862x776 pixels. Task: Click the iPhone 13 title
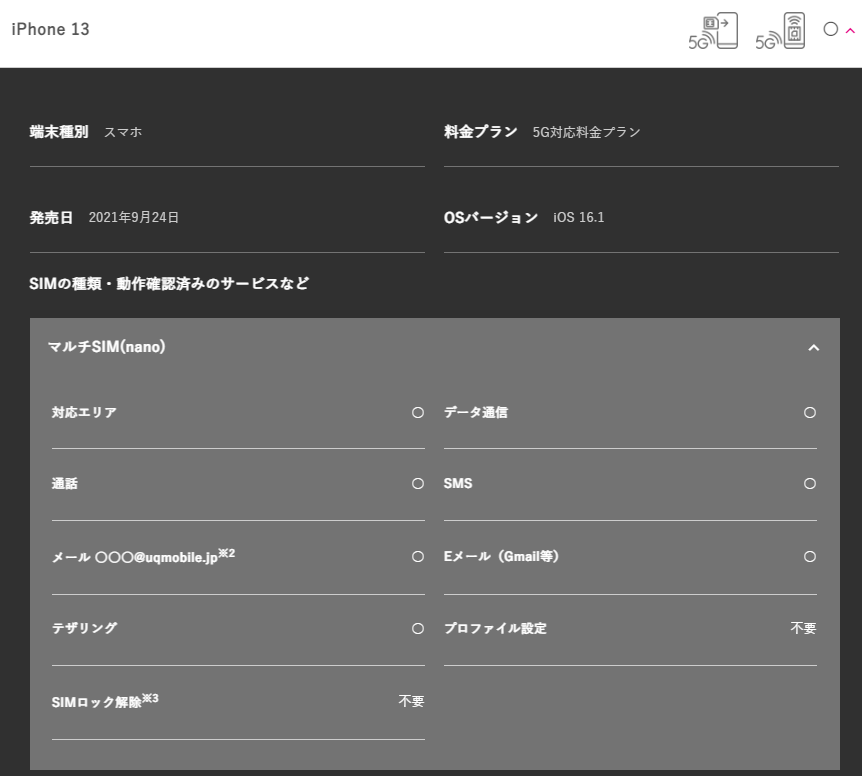(50, 29)
